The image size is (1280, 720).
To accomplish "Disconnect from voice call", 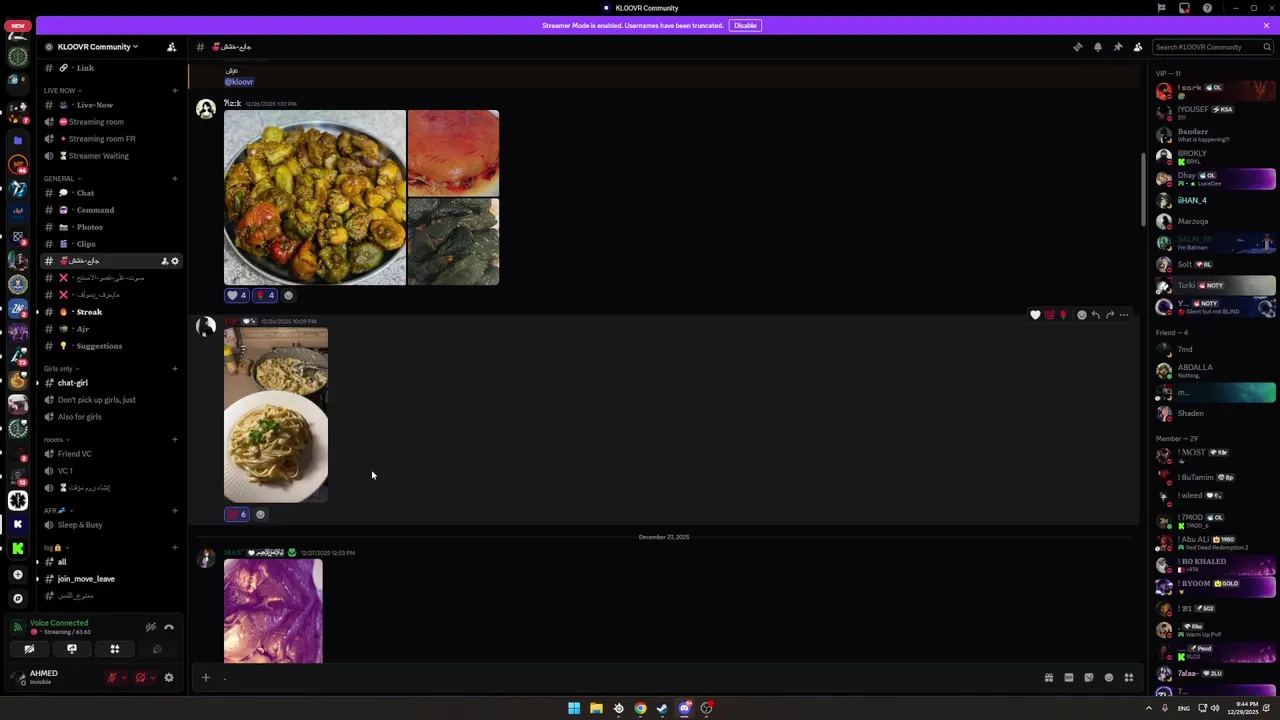I will (169, 627).
